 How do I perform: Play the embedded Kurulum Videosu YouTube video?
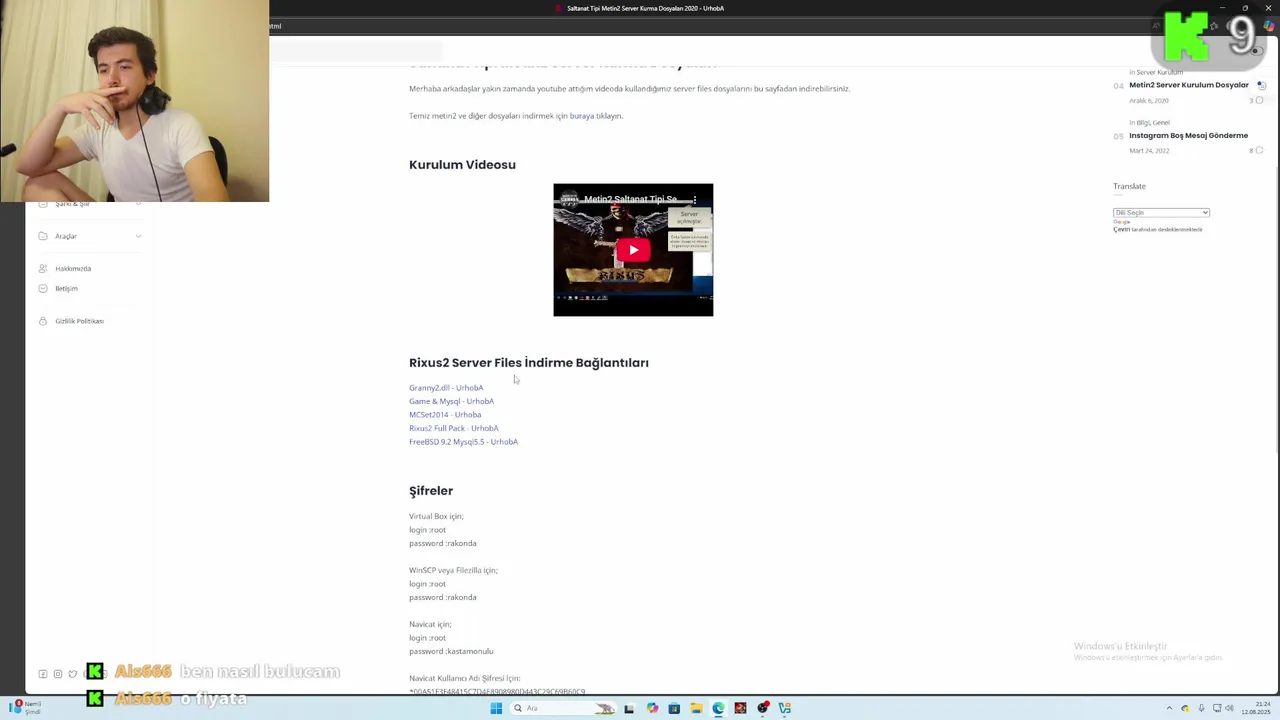coord(633,250)
